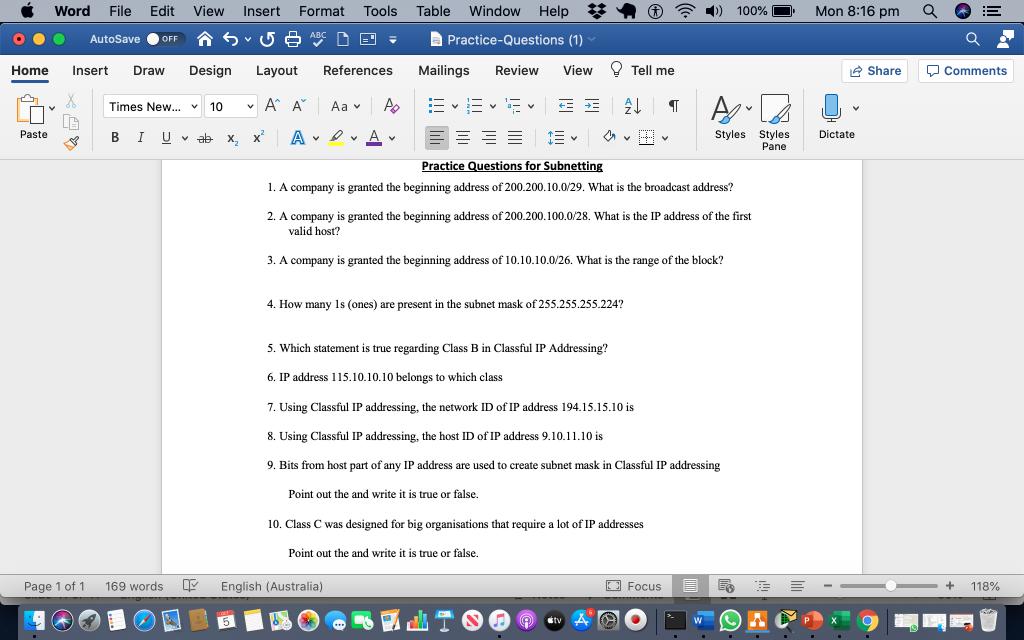Apply yellow text highlight
The image size is (1024, 640).
pyautogui.click(x=338, y=137)
